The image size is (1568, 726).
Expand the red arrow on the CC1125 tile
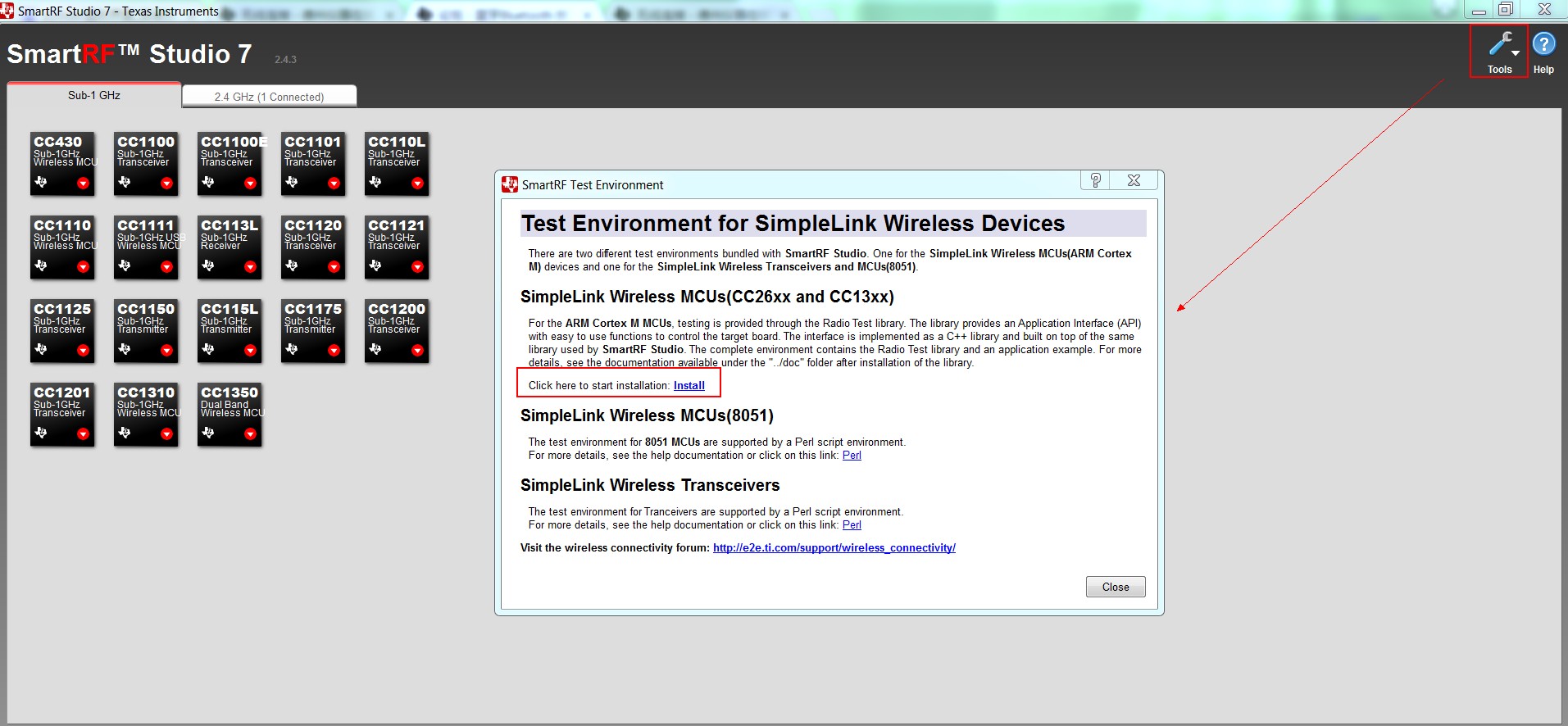[83, 351]
